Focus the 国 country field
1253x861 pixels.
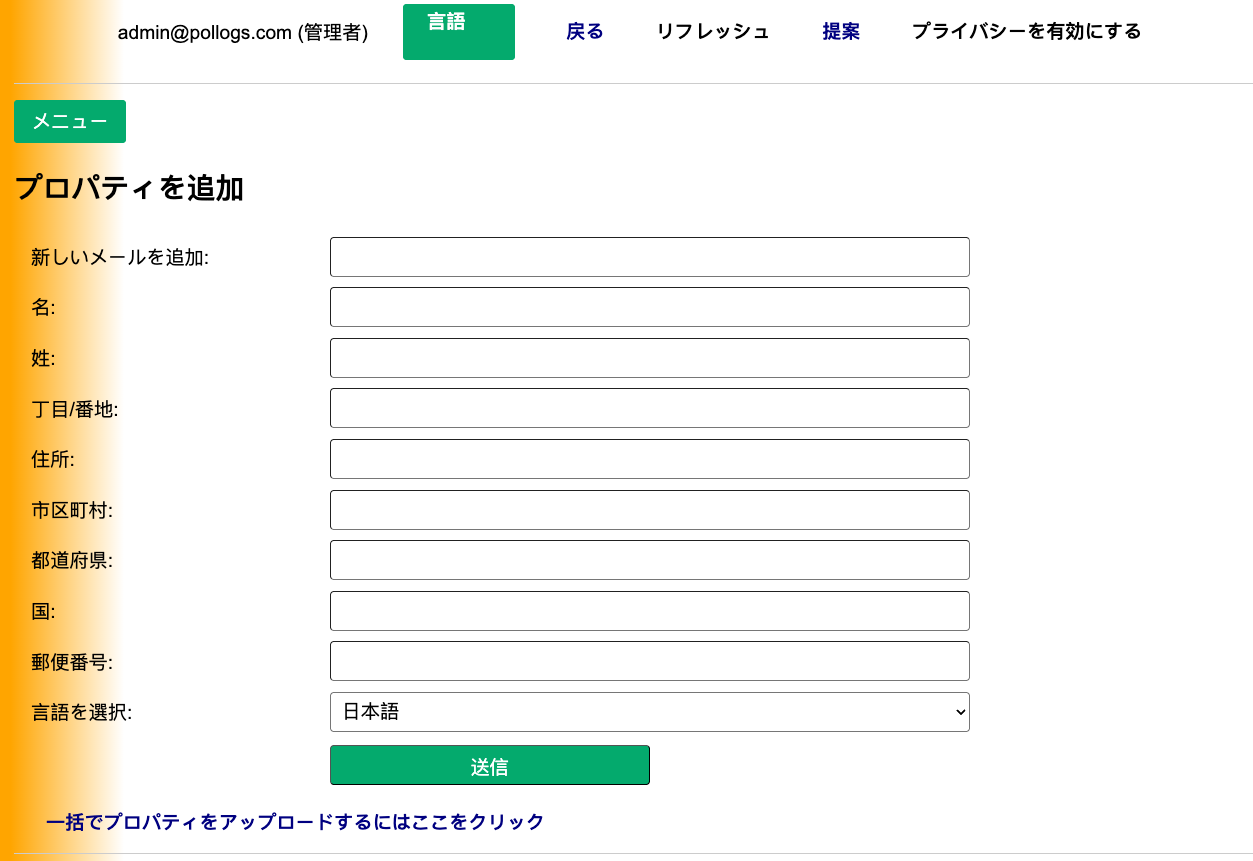[x=649, y=610]
